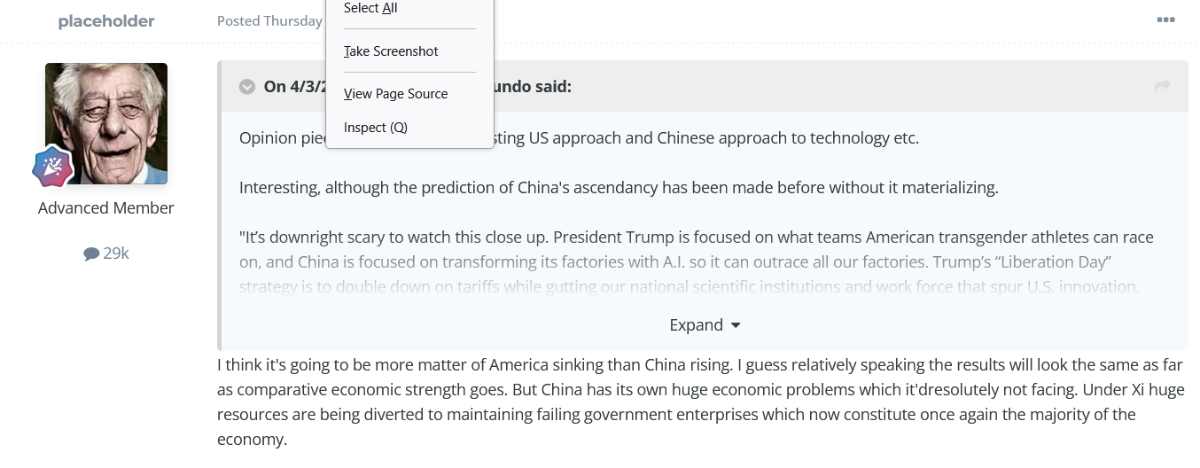Screen dimensions: 1200x468
Task: Expand the collapsed quoted post
Action: (x=705, y=325)
